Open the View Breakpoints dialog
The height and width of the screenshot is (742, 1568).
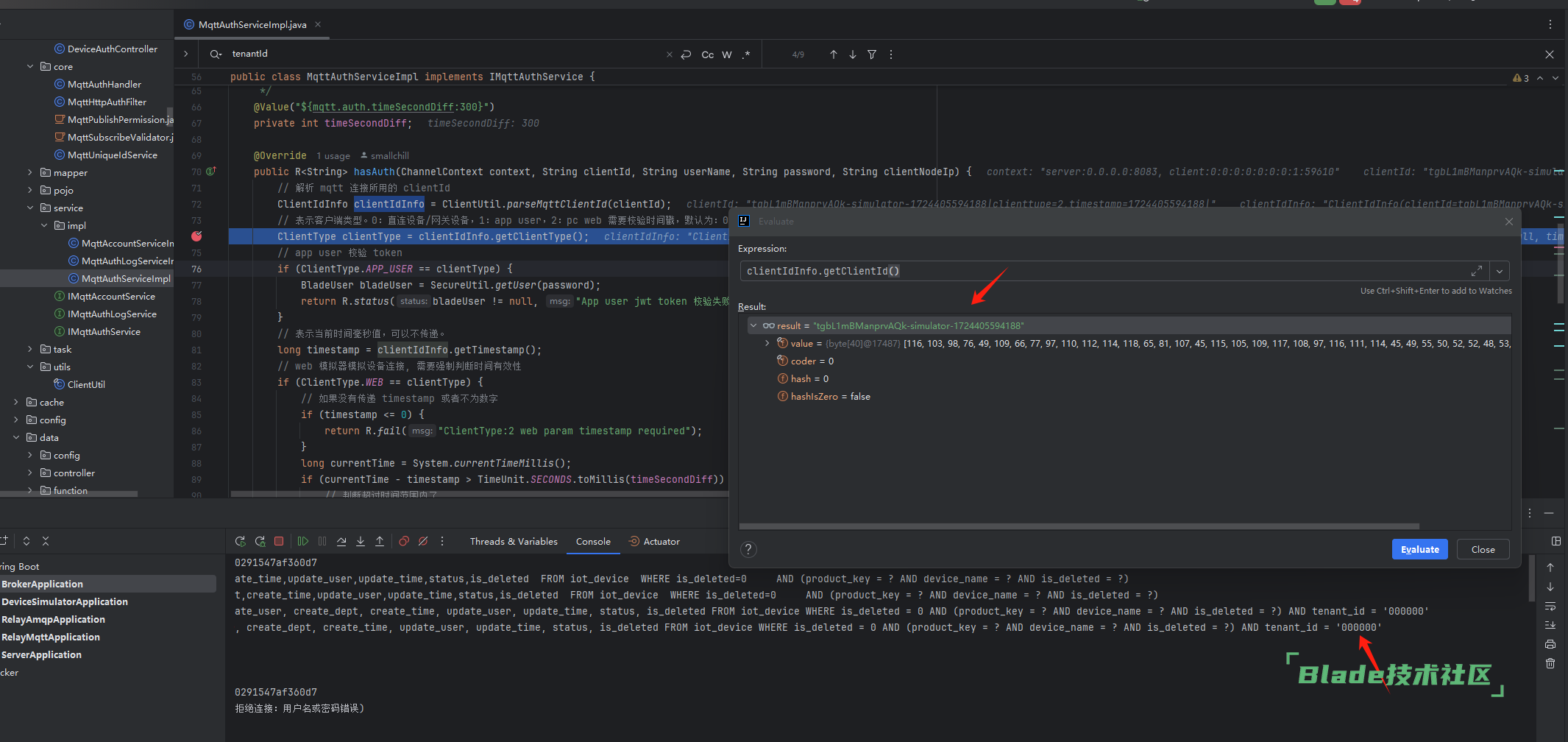click(404, 541)
